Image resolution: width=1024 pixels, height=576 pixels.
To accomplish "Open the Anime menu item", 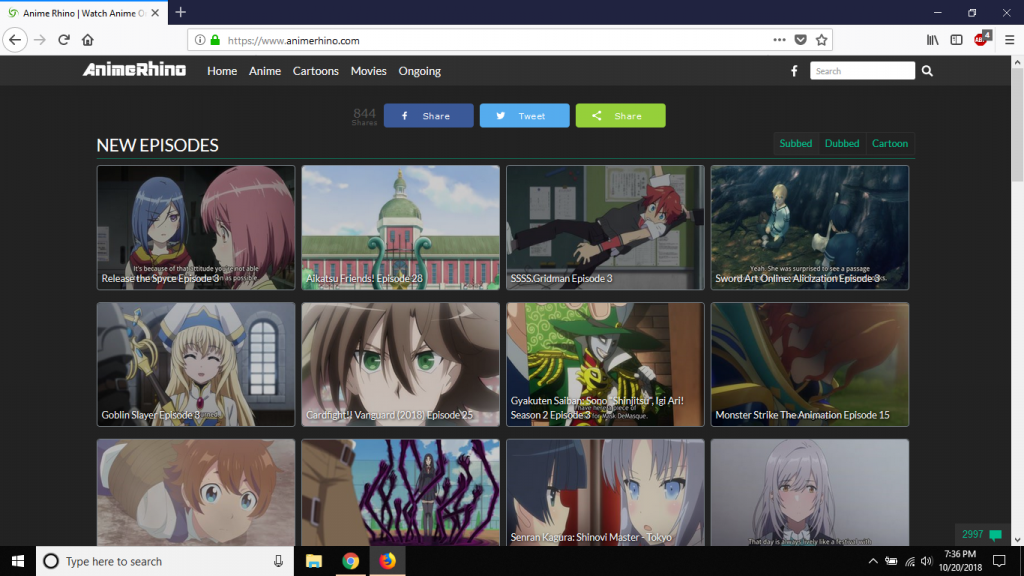I will [264, 71].
